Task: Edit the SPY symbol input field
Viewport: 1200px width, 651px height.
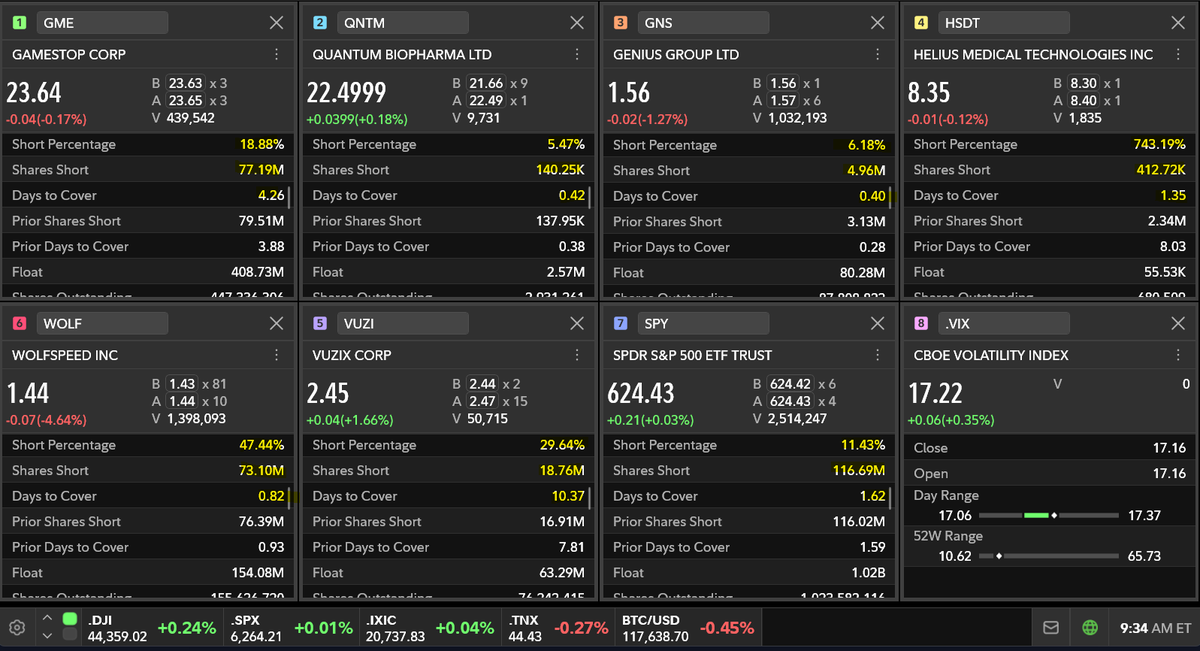Action: 703,323
